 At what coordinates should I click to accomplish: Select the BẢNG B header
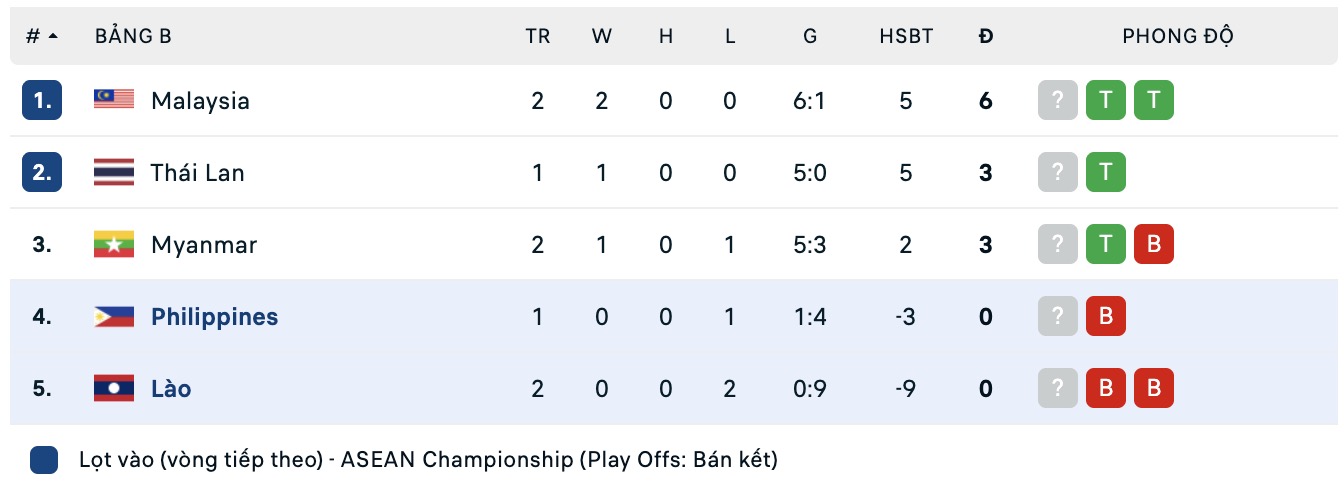point(133,36)
